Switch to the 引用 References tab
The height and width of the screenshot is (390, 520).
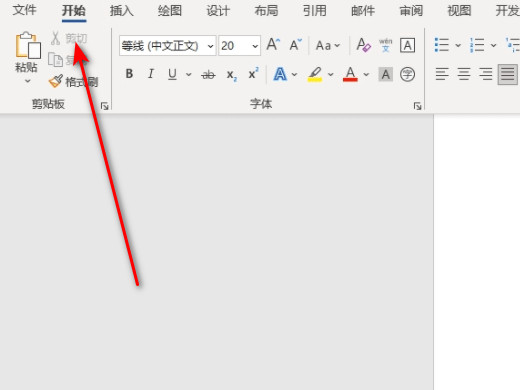[x=314, y=11]
